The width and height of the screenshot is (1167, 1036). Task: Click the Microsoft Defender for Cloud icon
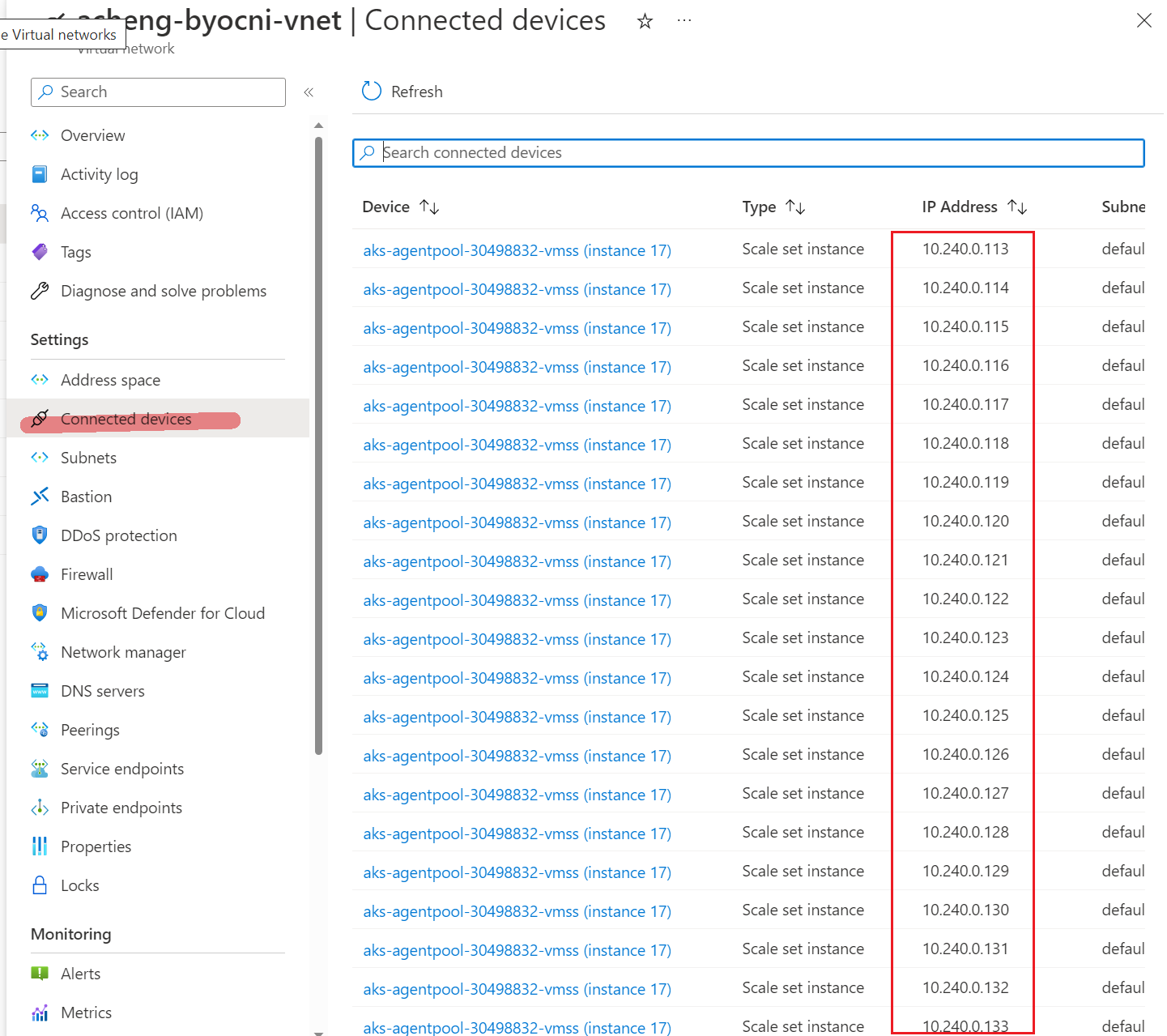40,613
